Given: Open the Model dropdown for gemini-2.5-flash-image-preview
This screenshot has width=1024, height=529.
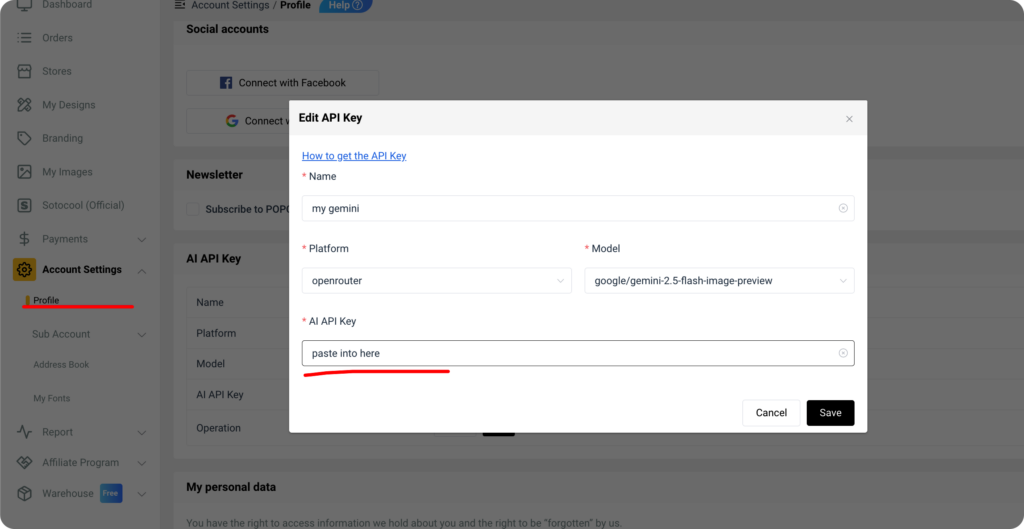Looking at the screenshot, I should [719, 281].
